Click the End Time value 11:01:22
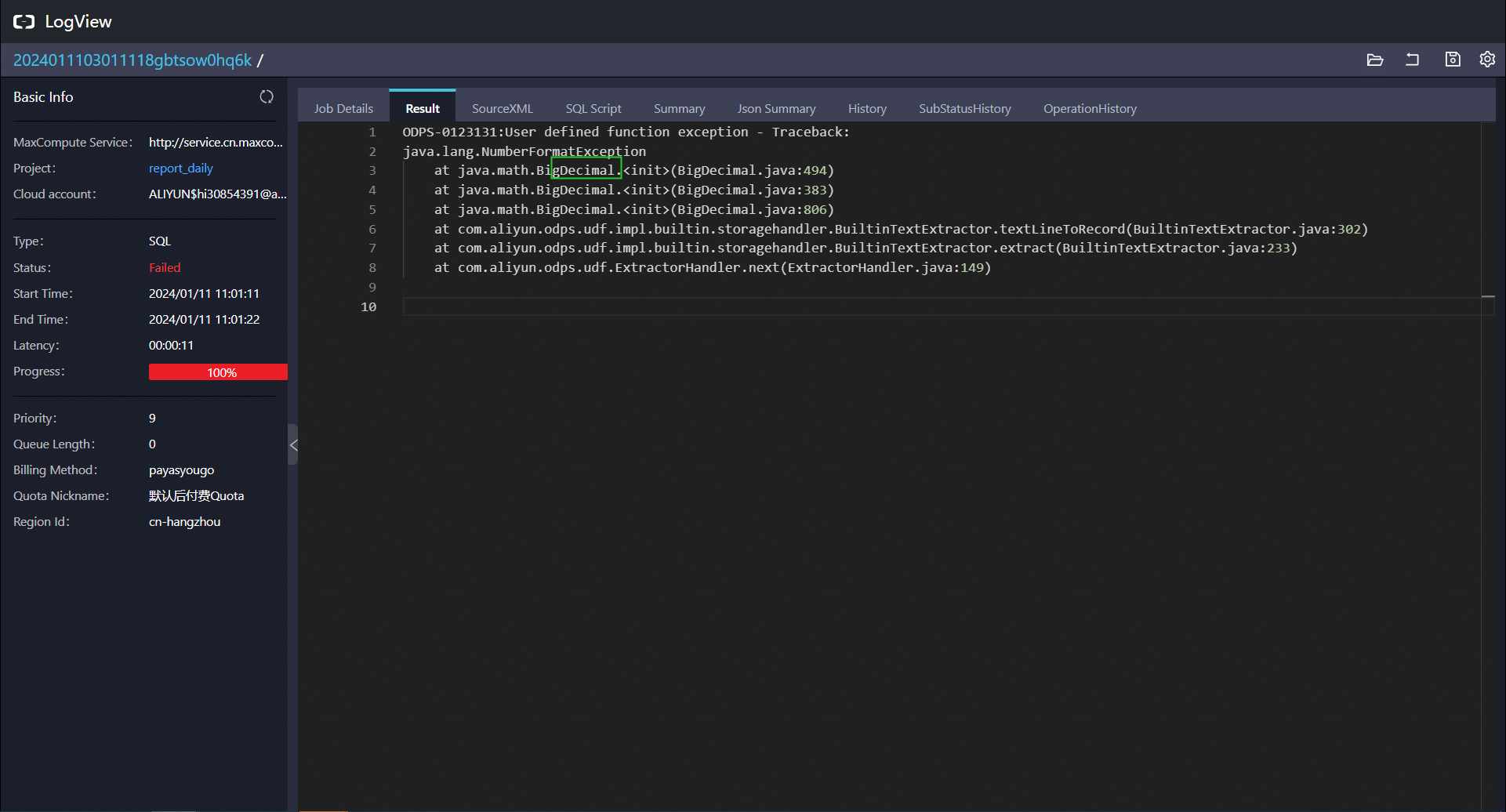This screenshot has width=1506, height=812. (204, 320)
